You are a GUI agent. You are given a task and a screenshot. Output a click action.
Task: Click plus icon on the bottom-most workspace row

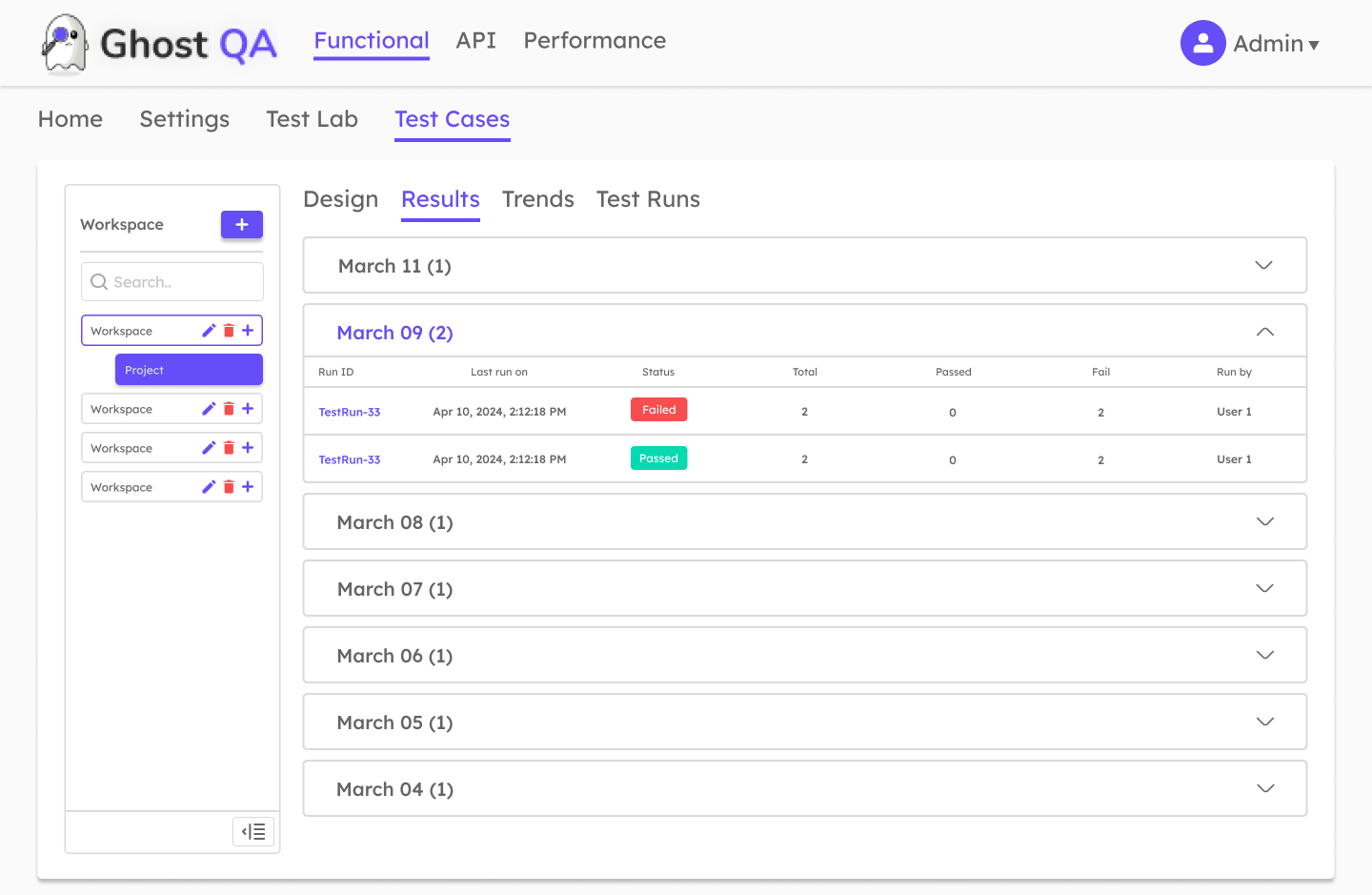(248, 487)
